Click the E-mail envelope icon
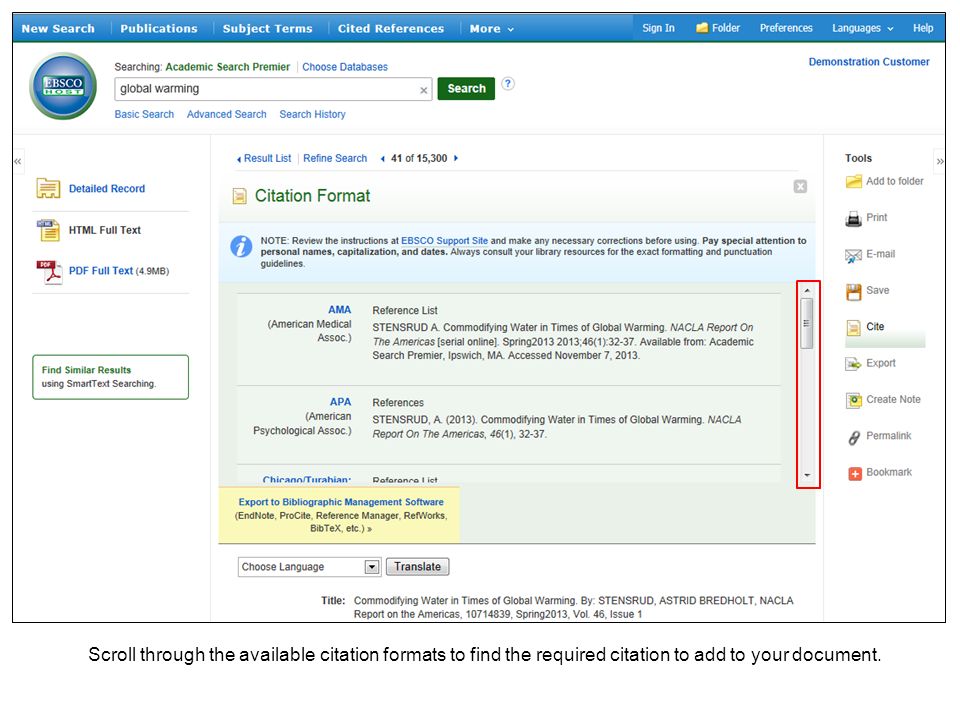The height and width of the screenshot is (720, 960). tap(853, 255)
